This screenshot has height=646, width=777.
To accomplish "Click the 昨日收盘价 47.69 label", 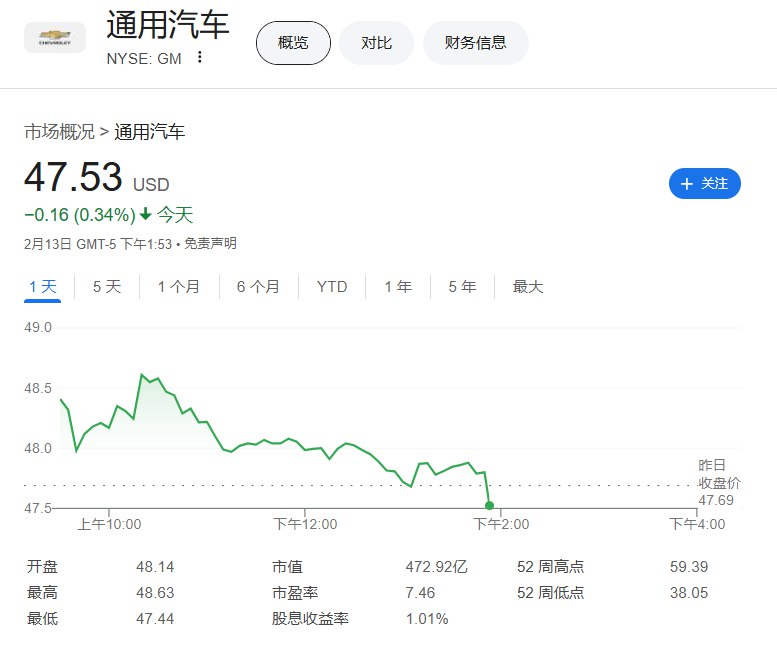I will click(x=719, y=483).
